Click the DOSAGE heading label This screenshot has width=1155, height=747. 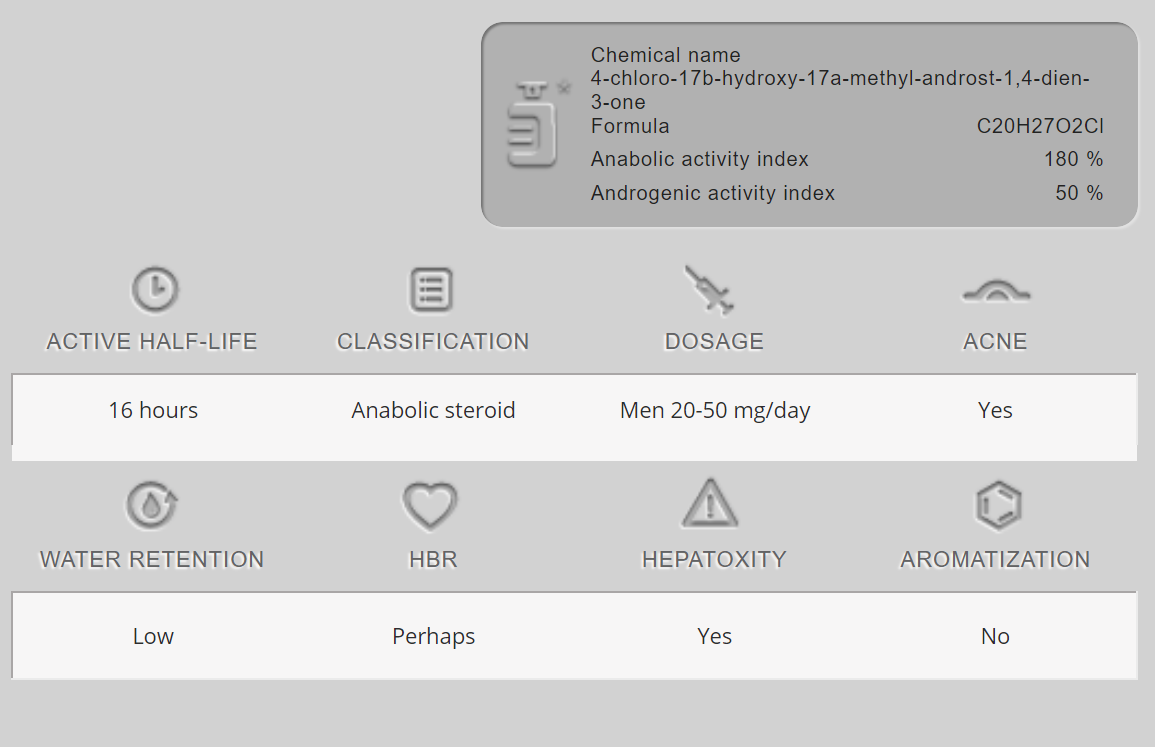click(714, 342)
